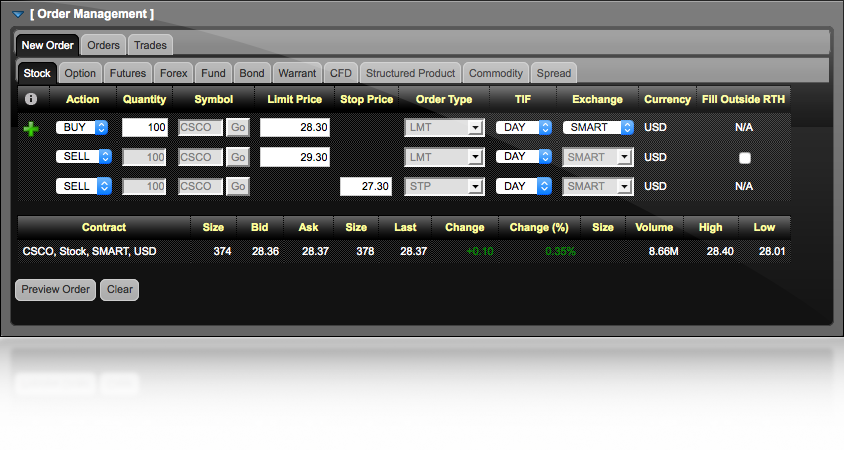This screenshot has width=844, height=450.
Task: Click the quantity field in STP row
Action: [145, 186]
